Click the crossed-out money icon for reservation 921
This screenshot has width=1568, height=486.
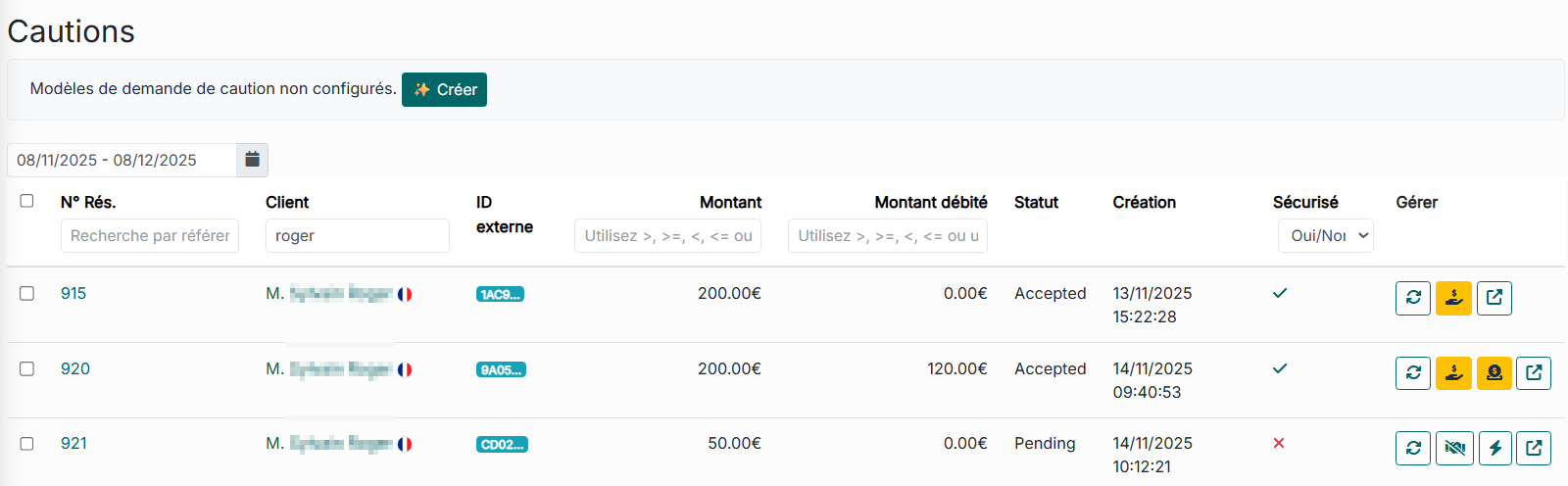1453,449
